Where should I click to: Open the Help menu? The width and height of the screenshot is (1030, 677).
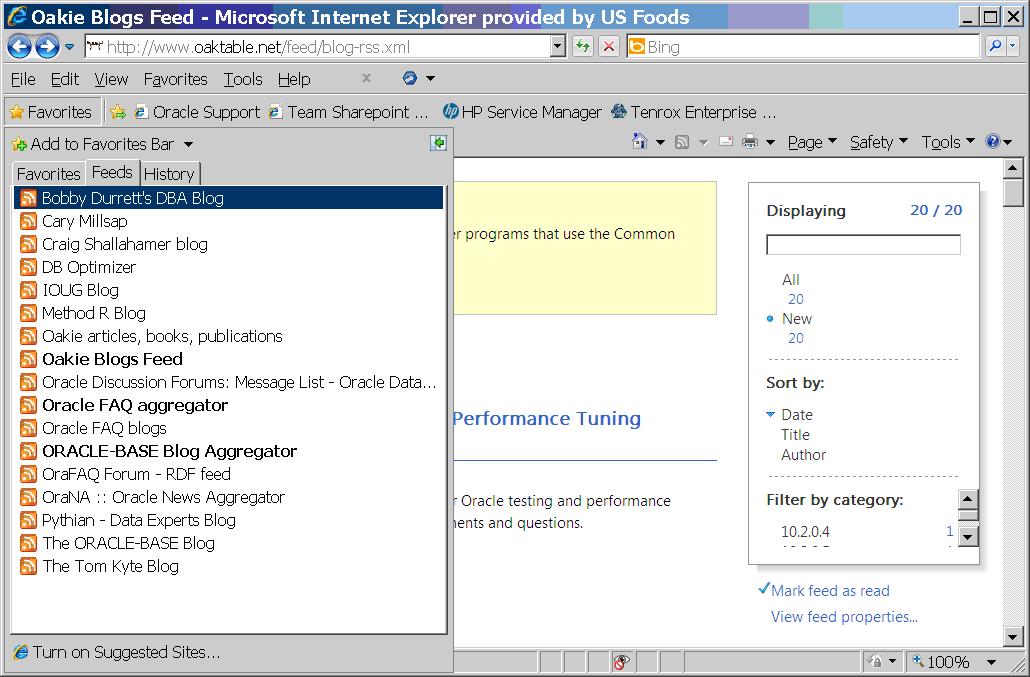(294, 79)
